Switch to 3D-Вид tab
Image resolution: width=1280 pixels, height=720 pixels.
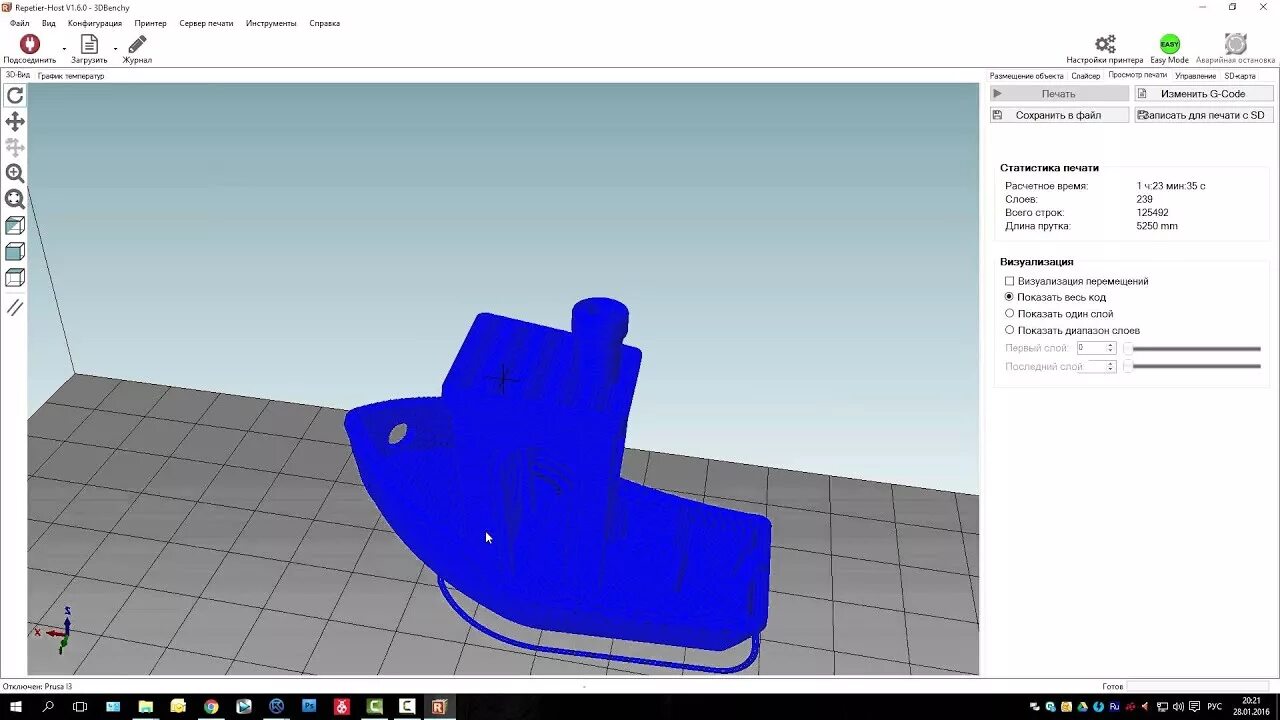click(17, 75)
